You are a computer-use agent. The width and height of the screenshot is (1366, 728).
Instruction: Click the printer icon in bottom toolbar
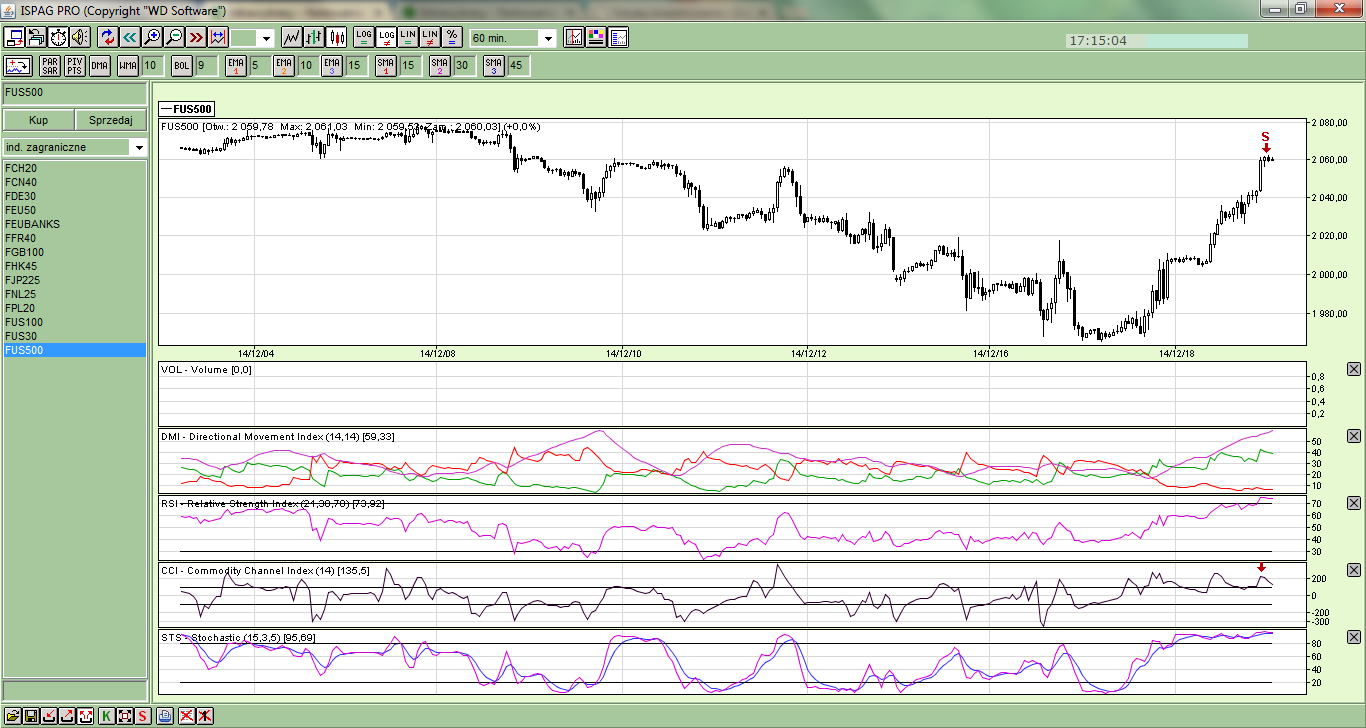click(x=165, y=716)
